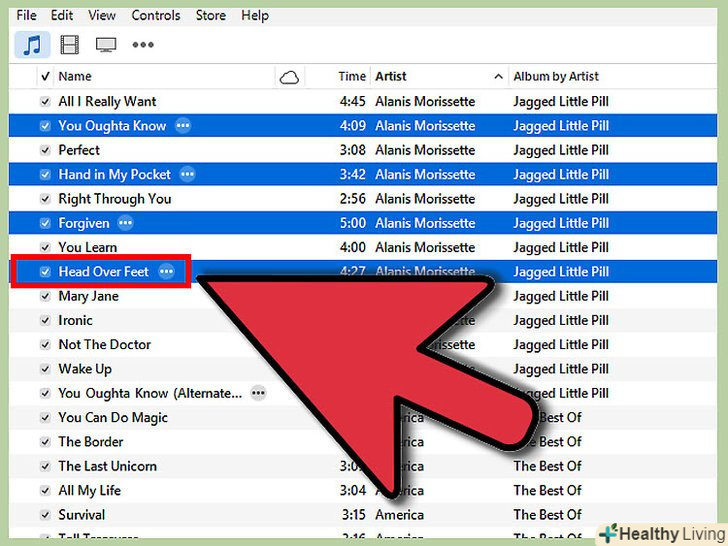
Task: Open the Edit menu
Action: [x=62, y=15]
